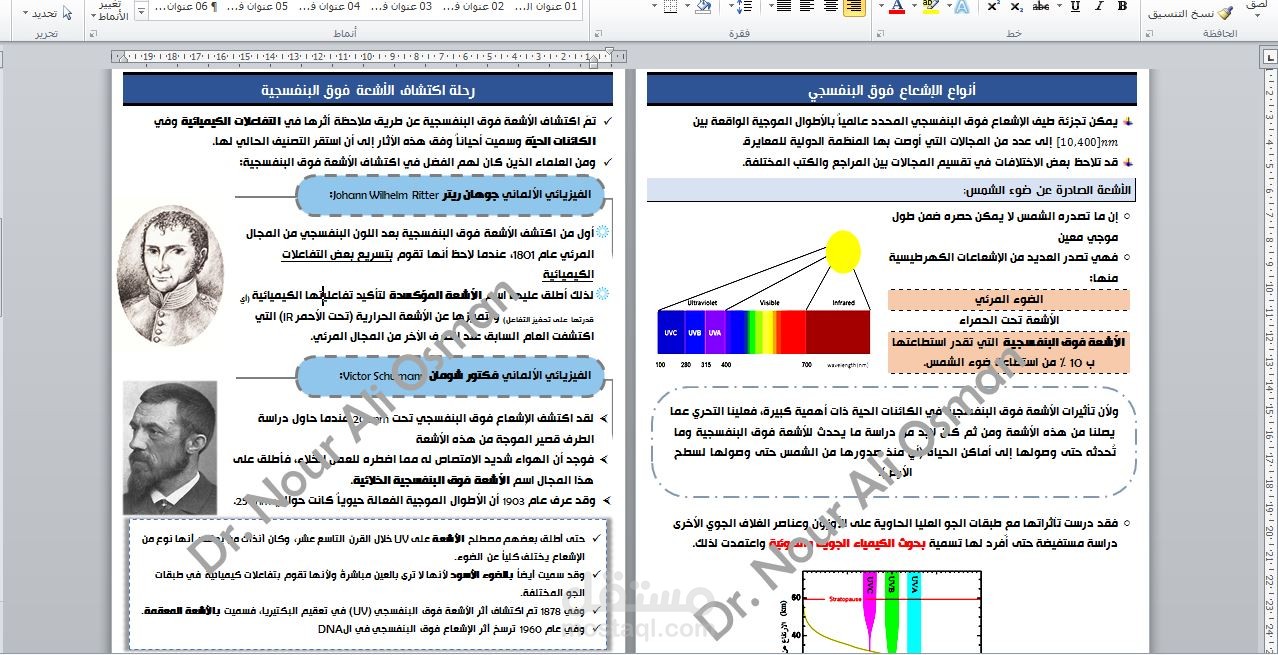Open the Clipboard الحافظة dialog launcher
Screen dimensions: 1278x655
[x=1150, y=34]
